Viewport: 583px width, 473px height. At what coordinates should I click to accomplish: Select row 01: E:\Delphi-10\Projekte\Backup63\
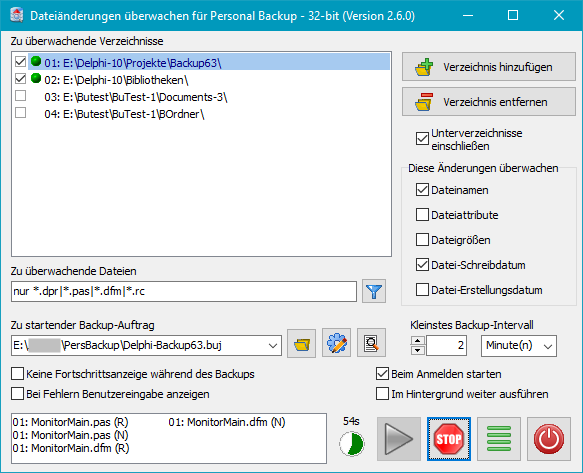209,62
